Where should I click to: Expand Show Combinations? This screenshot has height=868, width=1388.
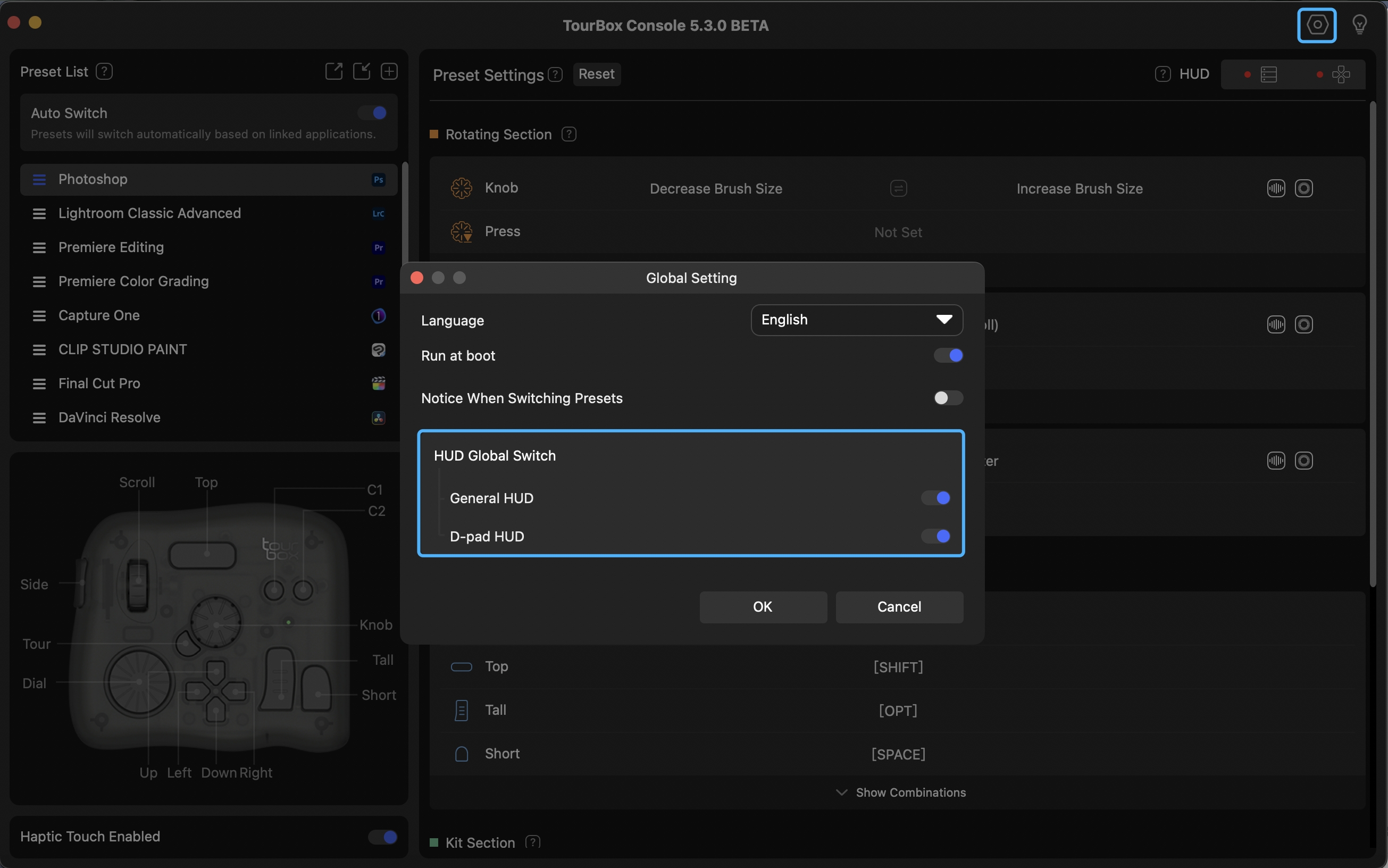(900, 792)
